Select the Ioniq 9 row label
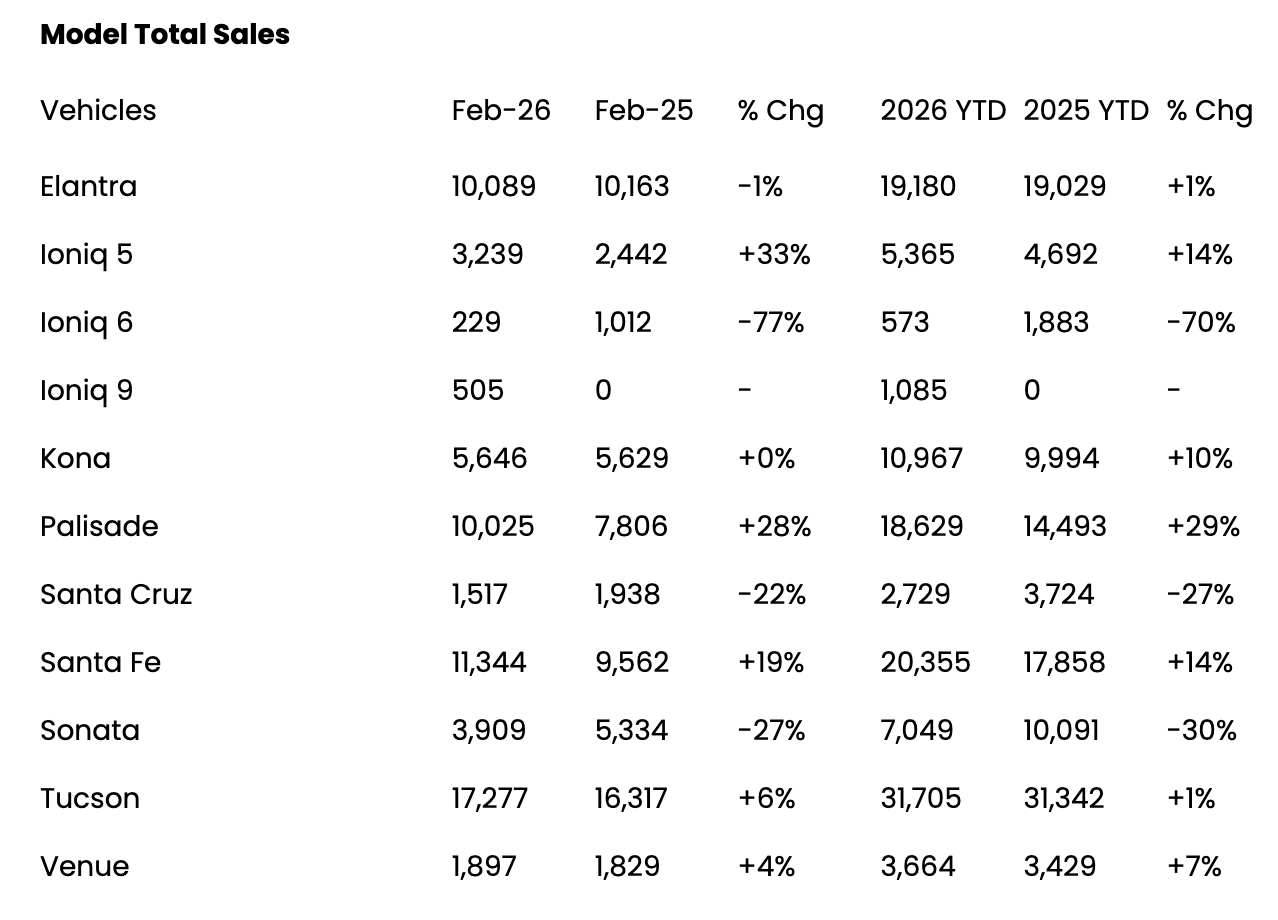Image resolution: width=1278 pixels, height=920 pixels. 86,391
